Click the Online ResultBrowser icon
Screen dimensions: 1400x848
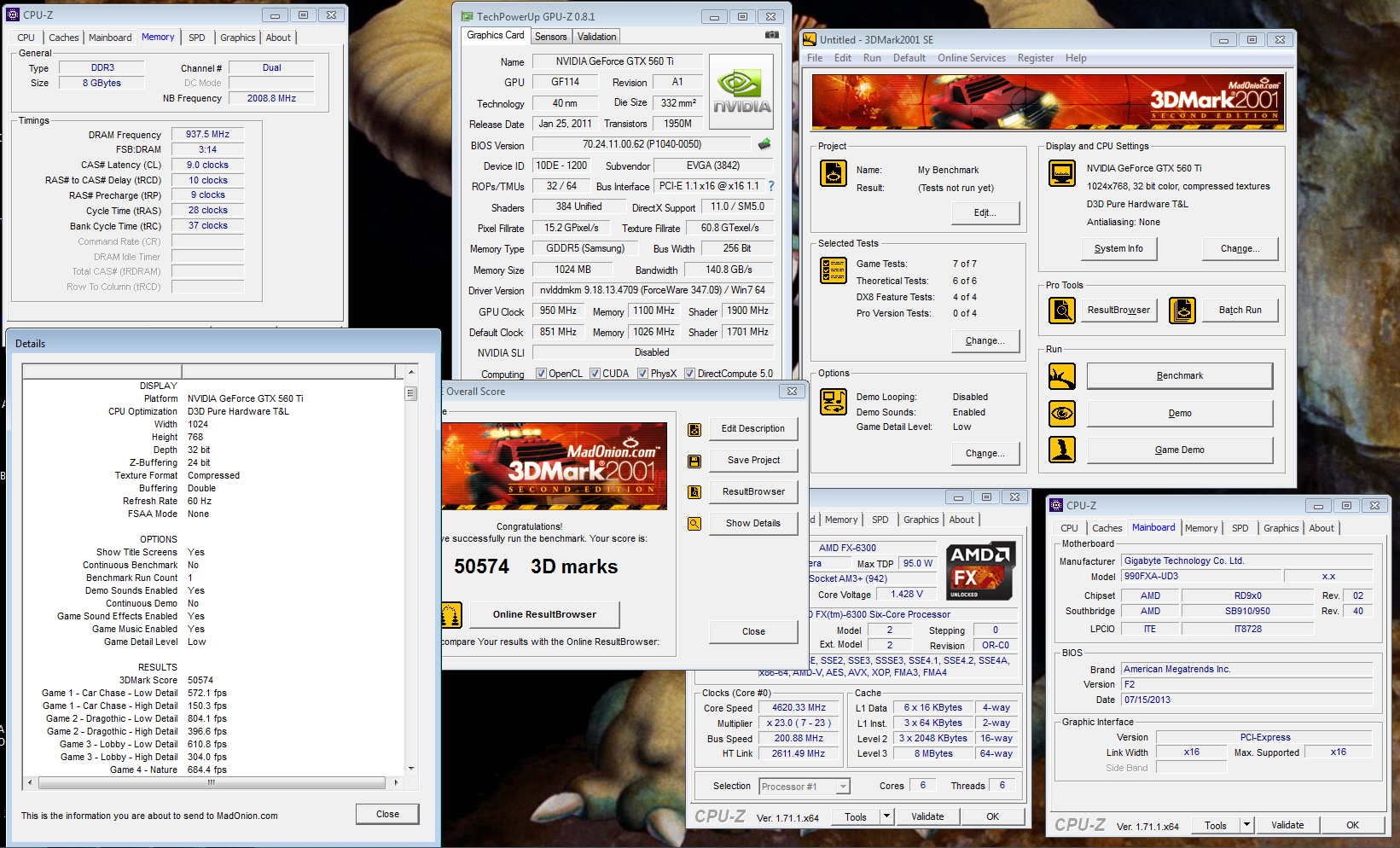(451, 615)
